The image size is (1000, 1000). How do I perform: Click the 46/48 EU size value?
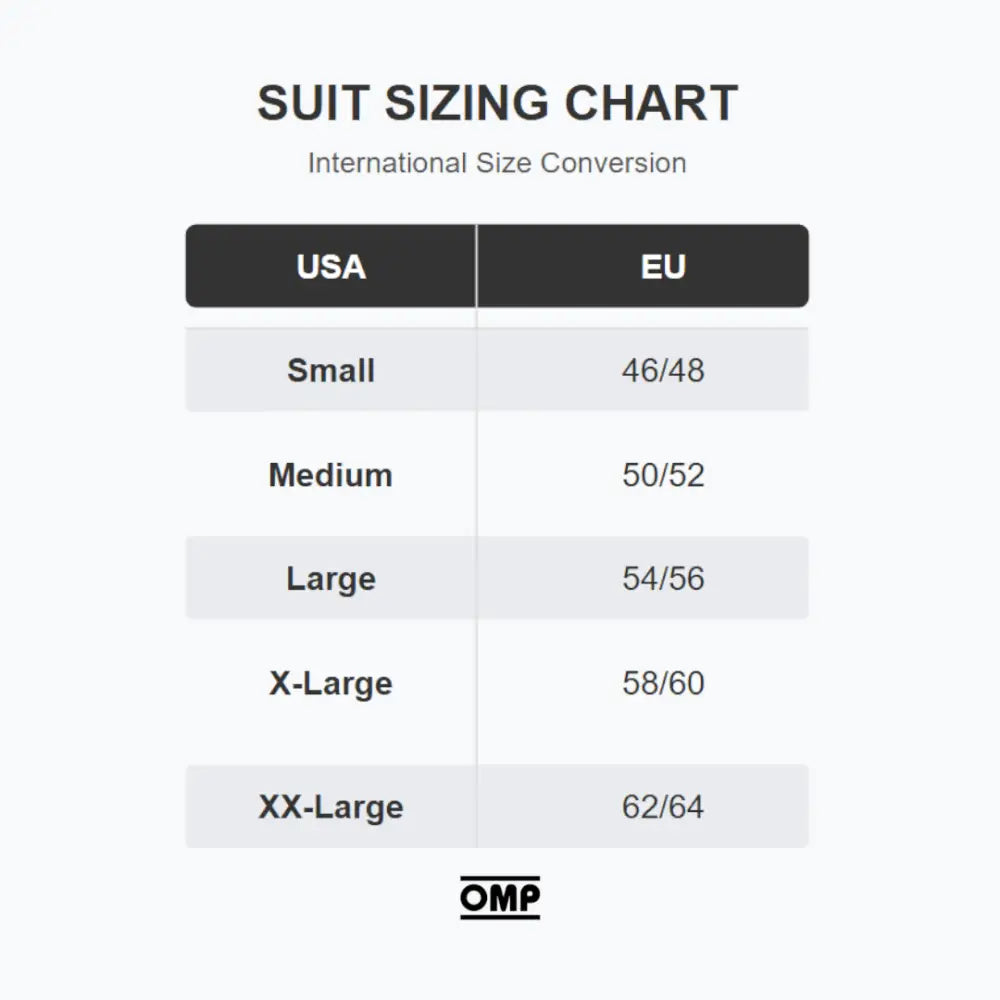click(x=663, y=370)
